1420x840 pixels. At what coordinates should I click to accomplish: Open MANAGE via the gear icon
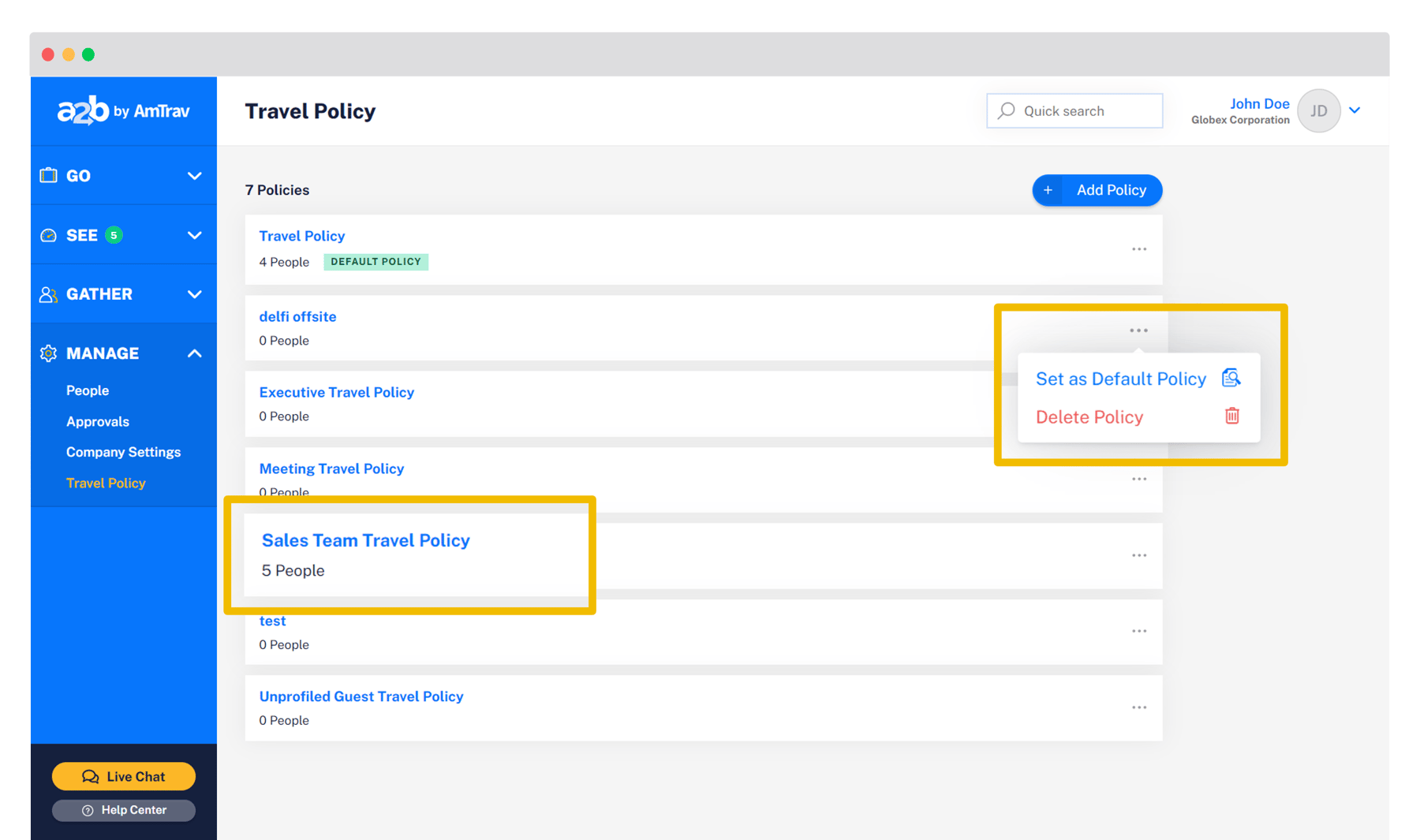(49, 353)
